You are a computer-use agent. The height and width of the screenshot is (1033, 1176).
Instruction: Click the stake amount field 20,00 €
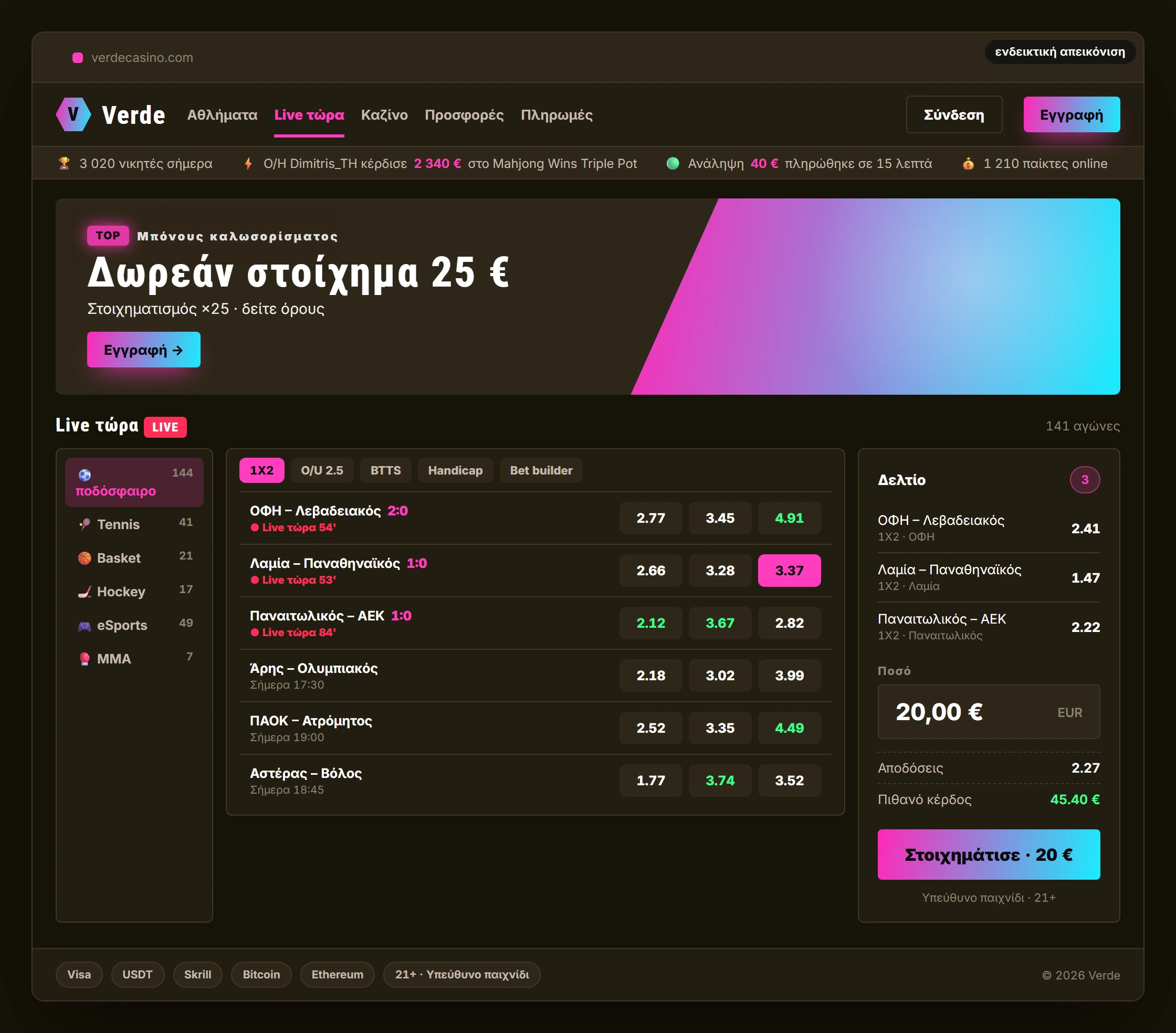989,711
